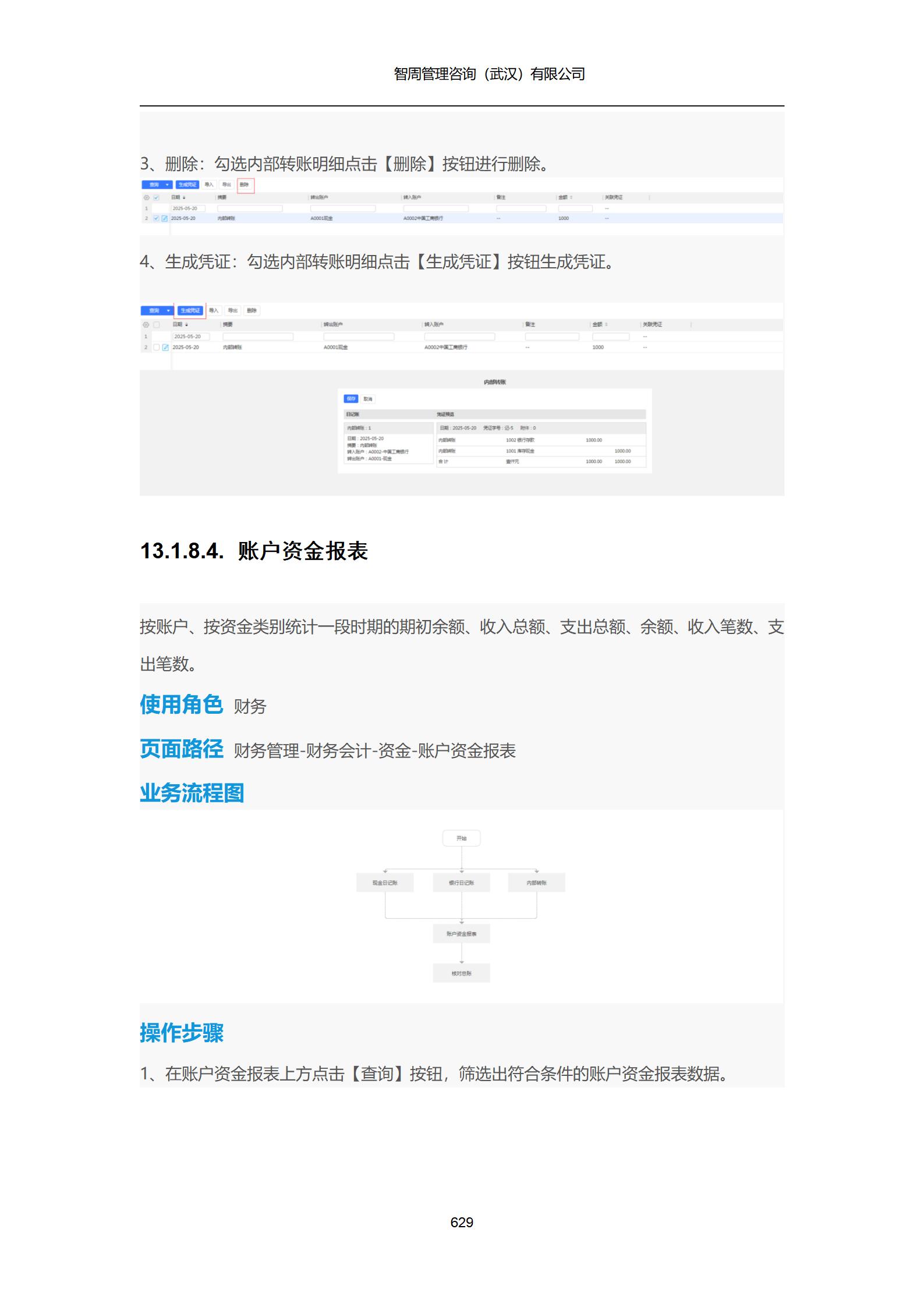Click the red-boxed 生成凭证 button
Image resolution: width=924 pixels, height=1307 pixels.
190,311
